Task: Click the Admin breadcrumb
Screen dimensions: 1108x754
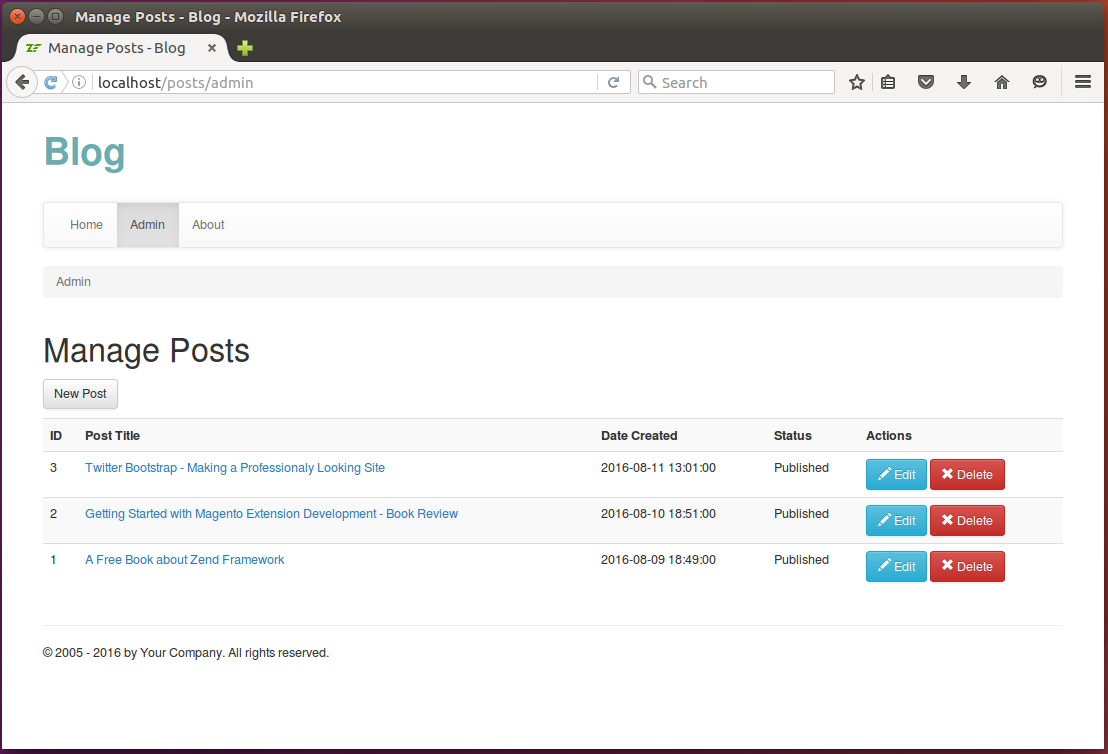Action: point(73,282)
